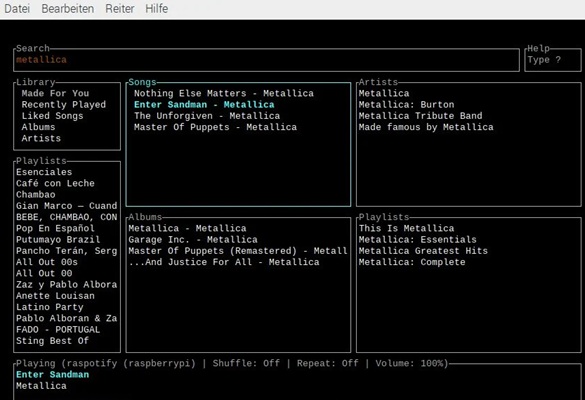The image size is (585, 400).
Task: Open playlist Metallica: Essentials
Action: (417, 240)
